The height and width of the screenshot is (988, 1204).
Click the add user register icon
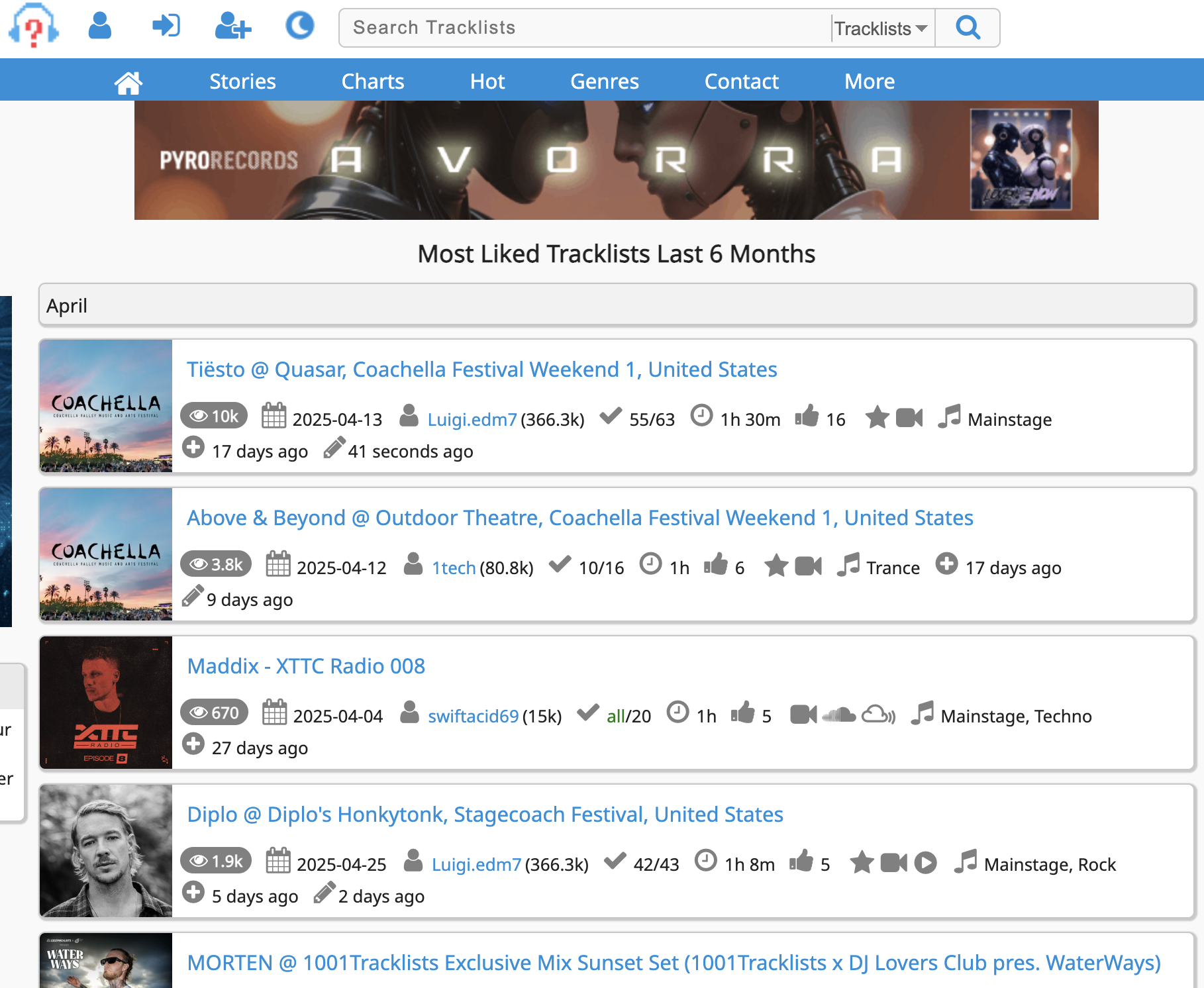click(x=232, y=26)
